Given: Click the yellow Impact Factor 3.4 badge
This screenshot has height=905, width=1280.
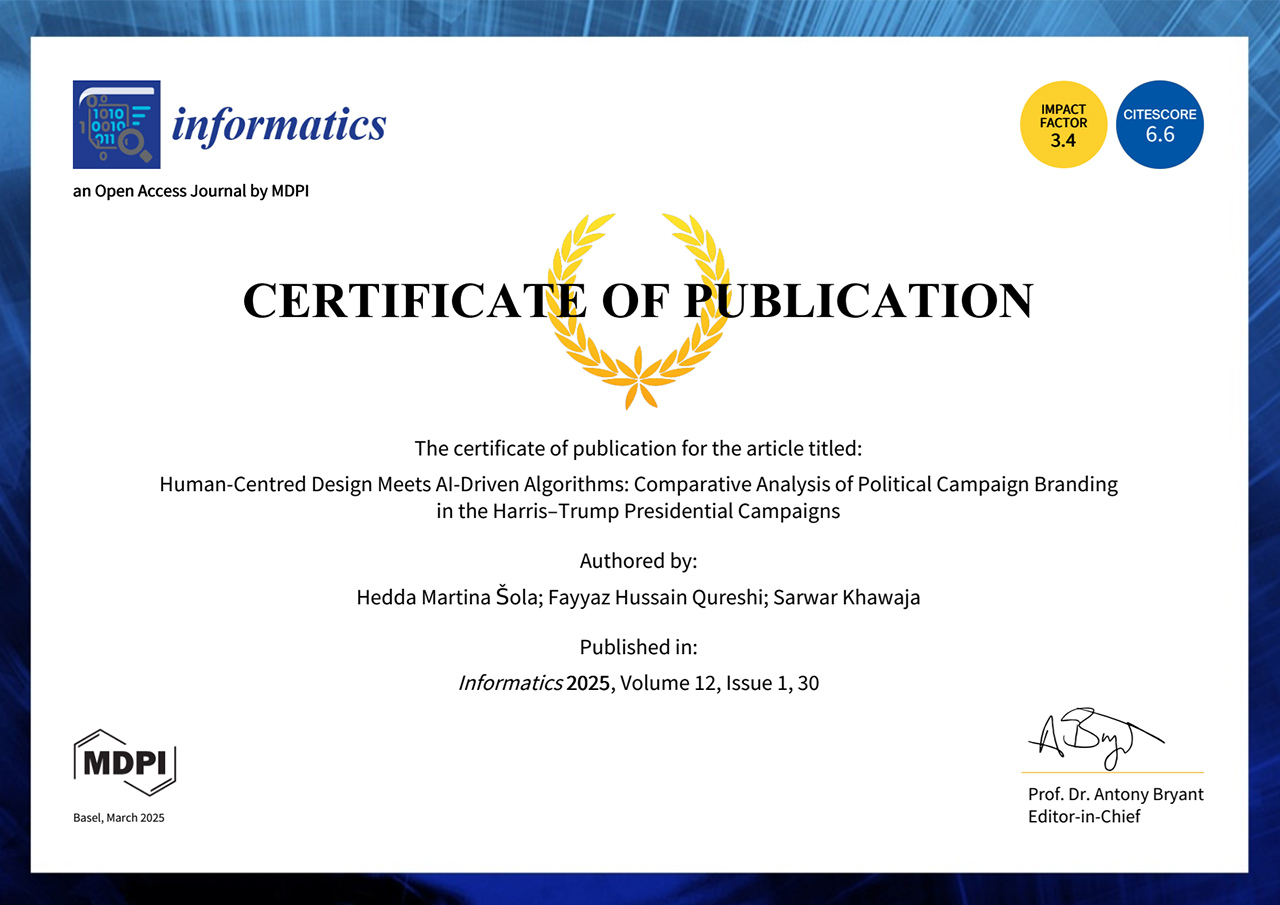Looking at the screenshot, I should pyautogui.click(x=1063, y=123).
